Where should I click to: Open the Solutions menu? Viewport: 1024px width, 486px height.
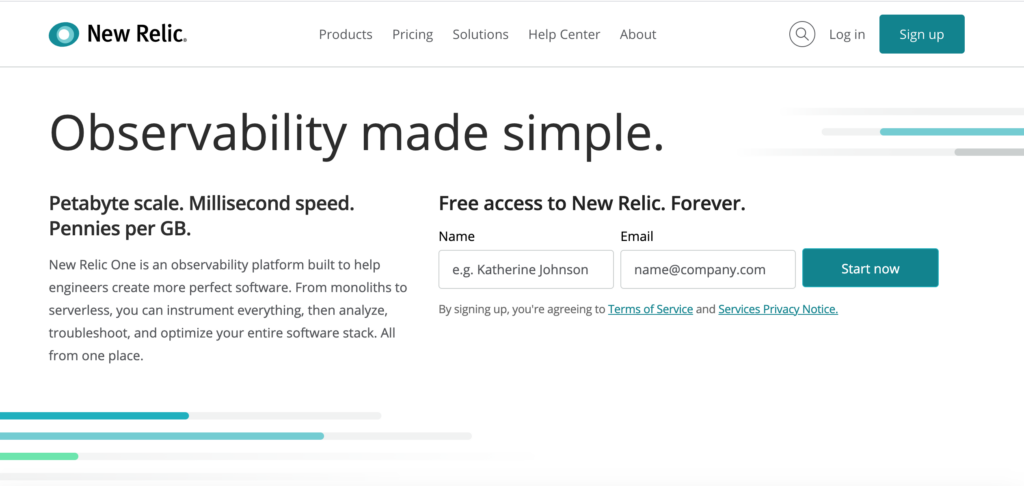click(x=481, y=35)
